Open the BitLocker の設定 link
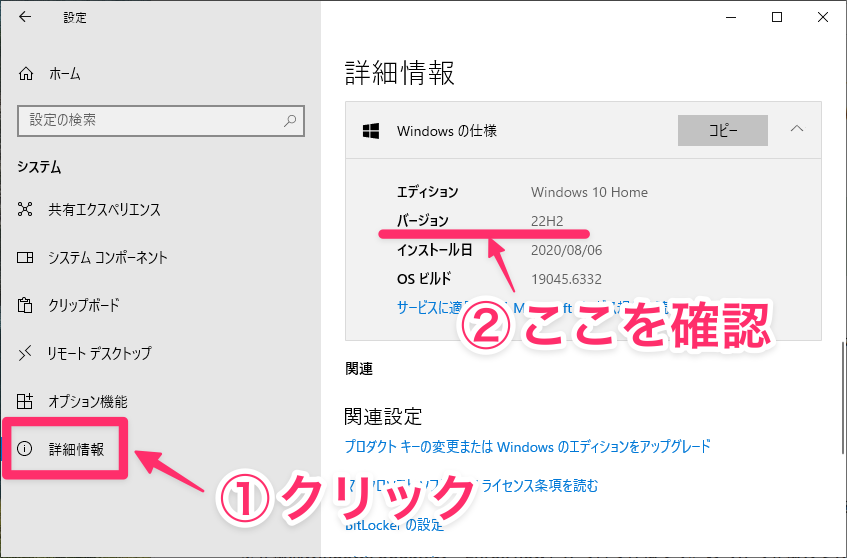847x558 pixels. click(x=394, y=525)
